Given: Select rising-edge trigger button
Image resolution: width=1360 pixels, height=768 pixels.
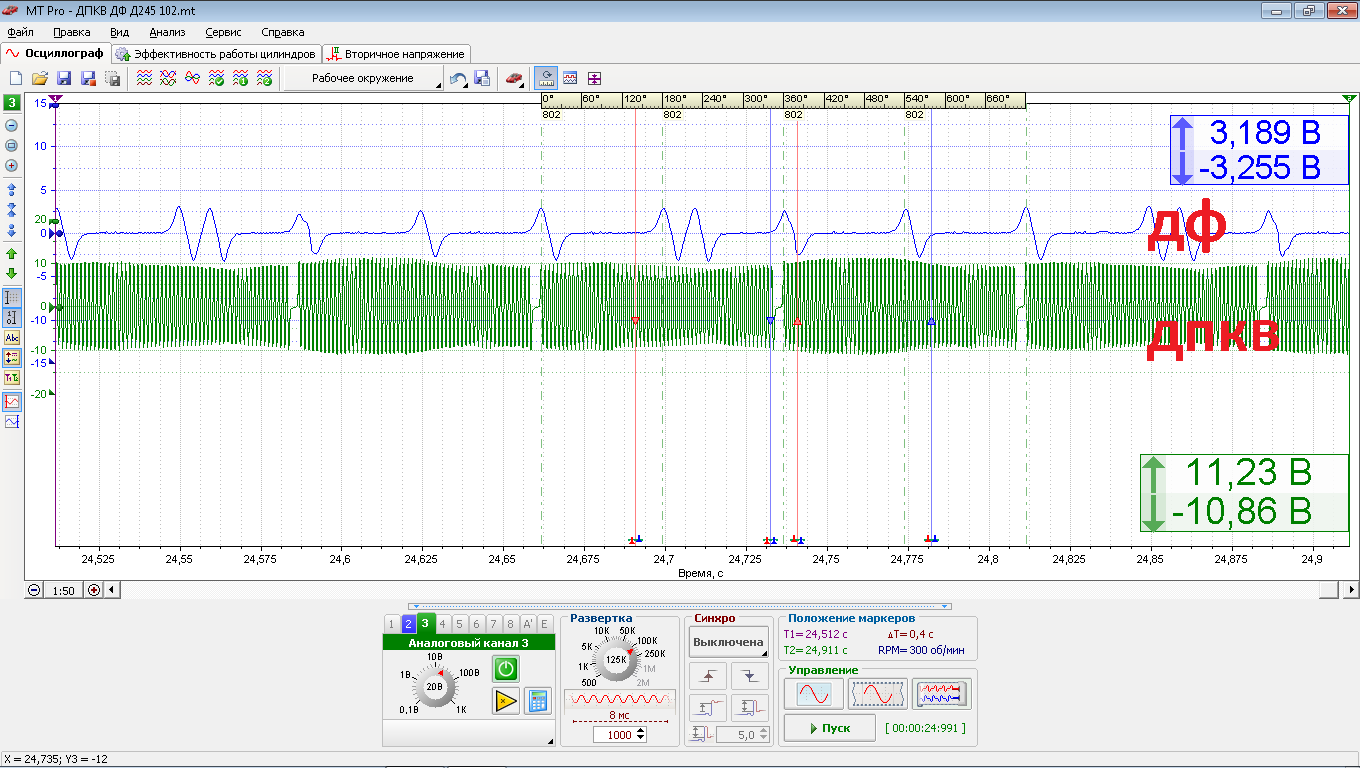Looking at the screenshot, I should (x=709, y=676).
